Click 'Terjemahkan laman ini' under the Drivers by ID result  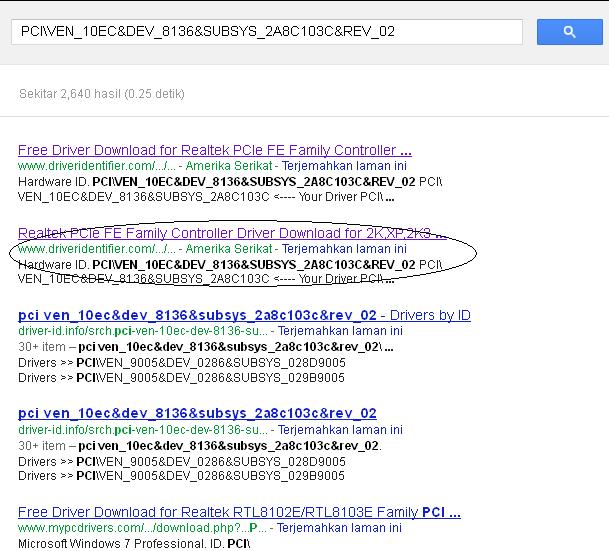click(340, 331)
